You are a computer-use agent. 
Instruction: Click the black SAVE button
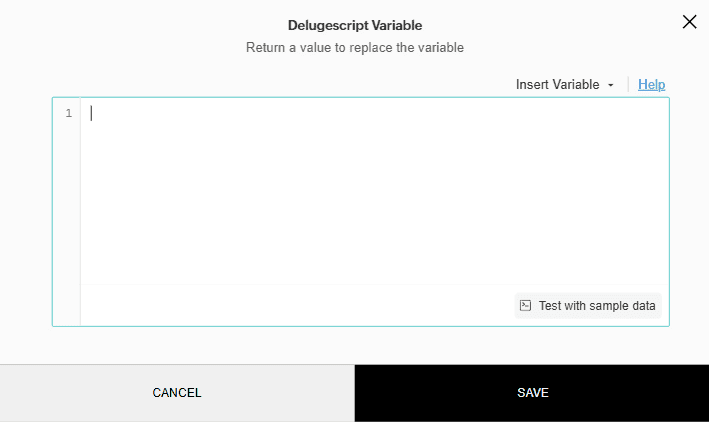(532, 393)
